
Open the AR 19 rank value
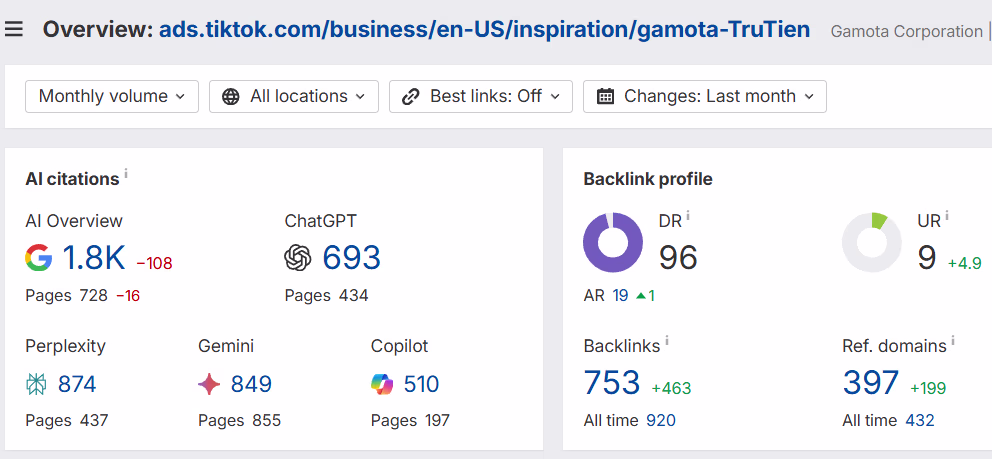(x=620, y=295)
